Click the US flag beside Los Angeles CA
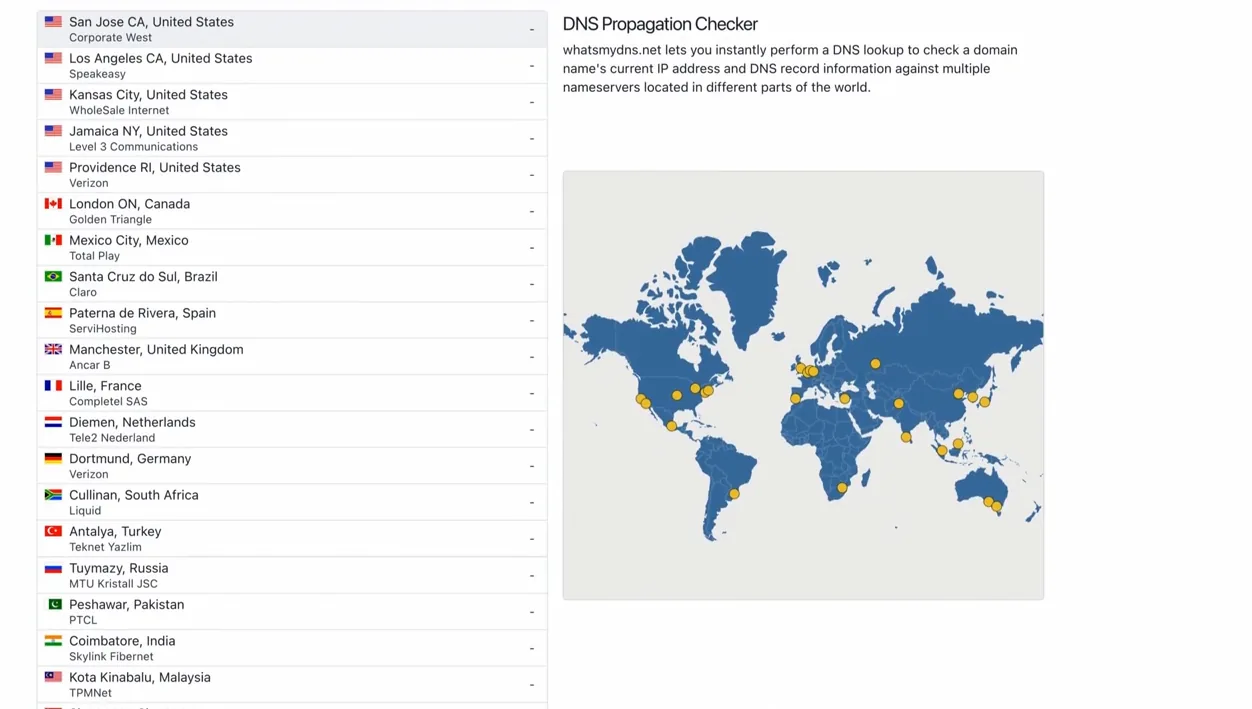The height and width of the screenshot is (709, 1252). click(x=53, y=58)
